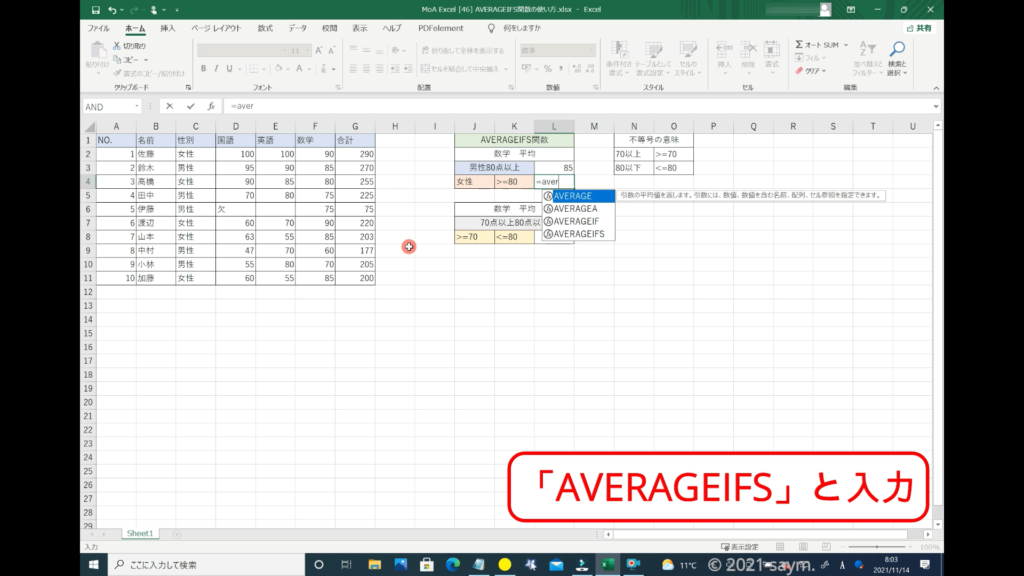Screen dimensions: 1024x576
Task: Click the Find and Select magnifier icon
Action: click(x=896, y=50)
